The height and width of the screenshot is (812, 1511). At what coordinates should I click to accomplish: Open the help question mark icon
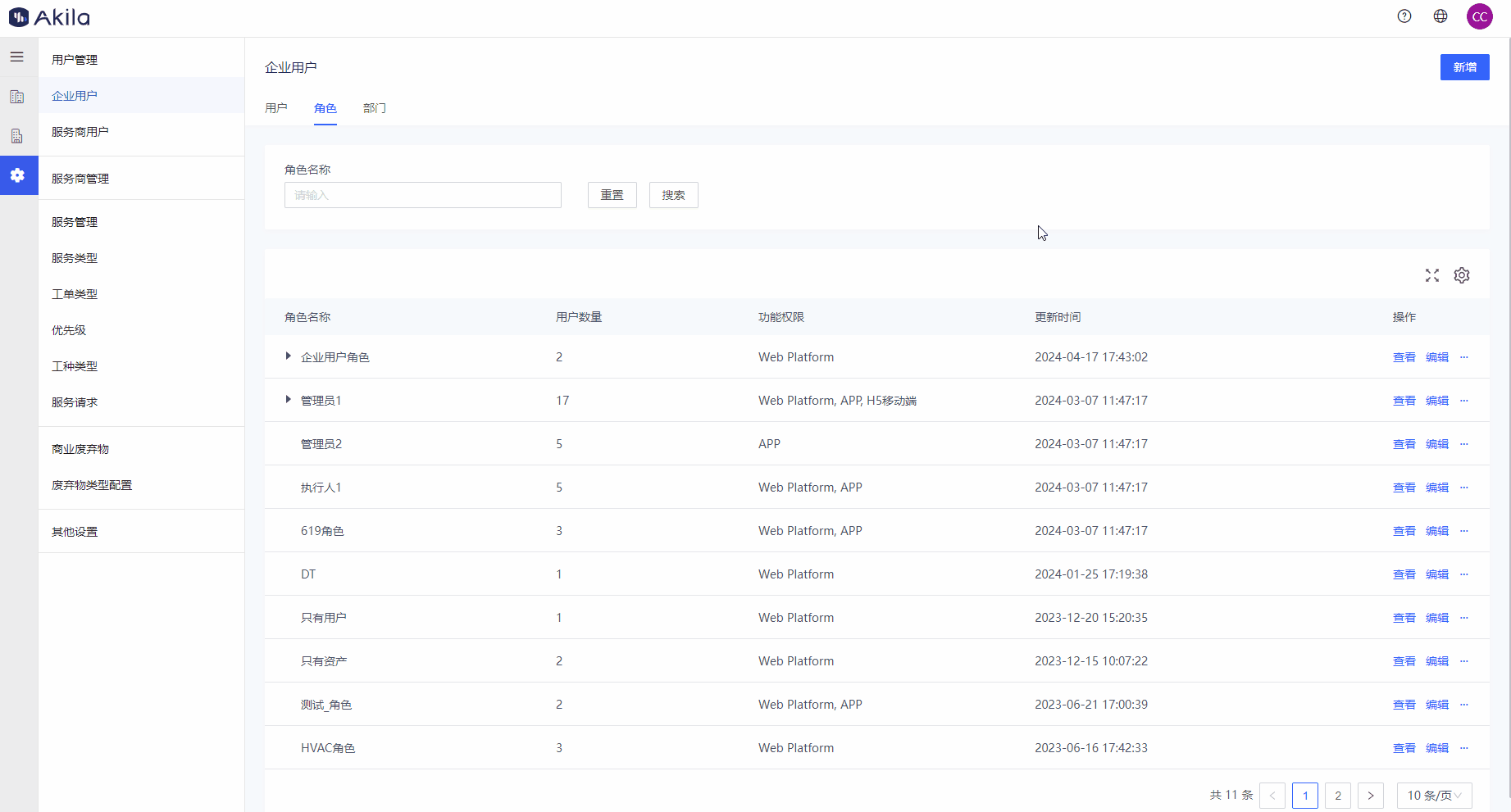pyautogui.click(x=1404, y=16)
